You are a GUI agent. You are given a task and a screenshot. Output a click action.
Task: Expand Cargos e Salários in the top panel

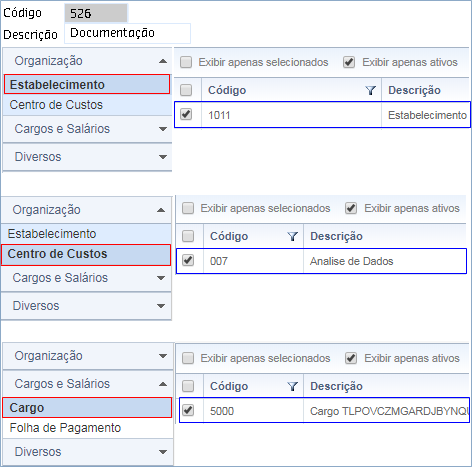click(163, 129)
